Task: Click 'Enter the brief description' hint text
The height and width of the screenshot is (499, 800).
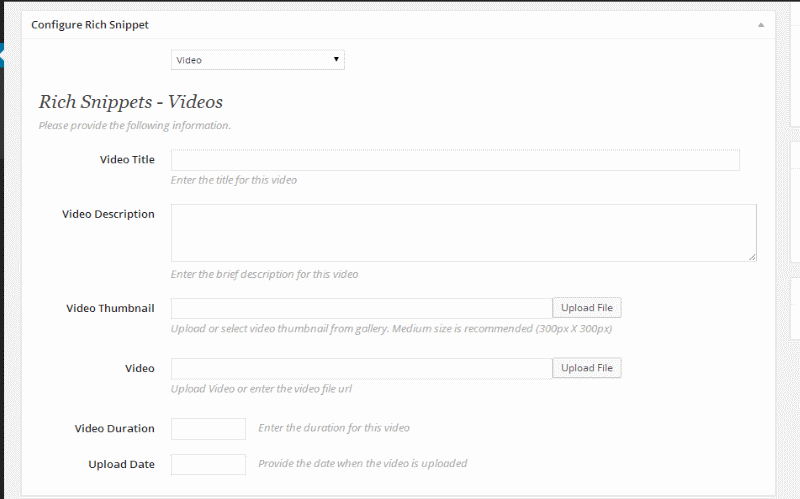Action: click(264, 275)
